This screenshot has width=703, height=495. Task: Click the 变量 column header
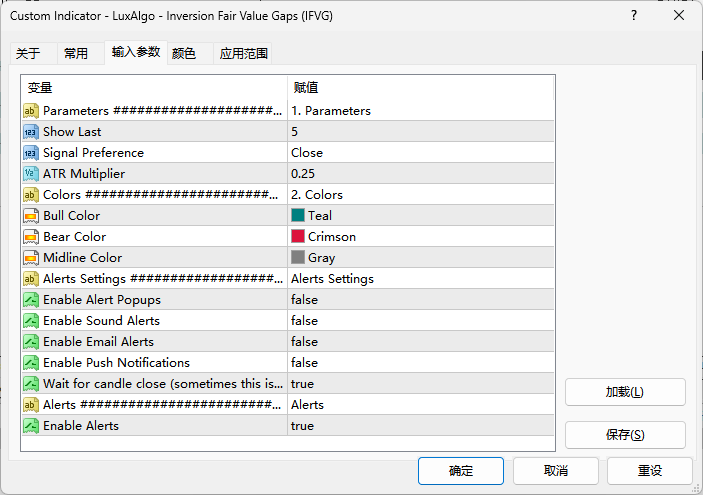click(154, 88)
